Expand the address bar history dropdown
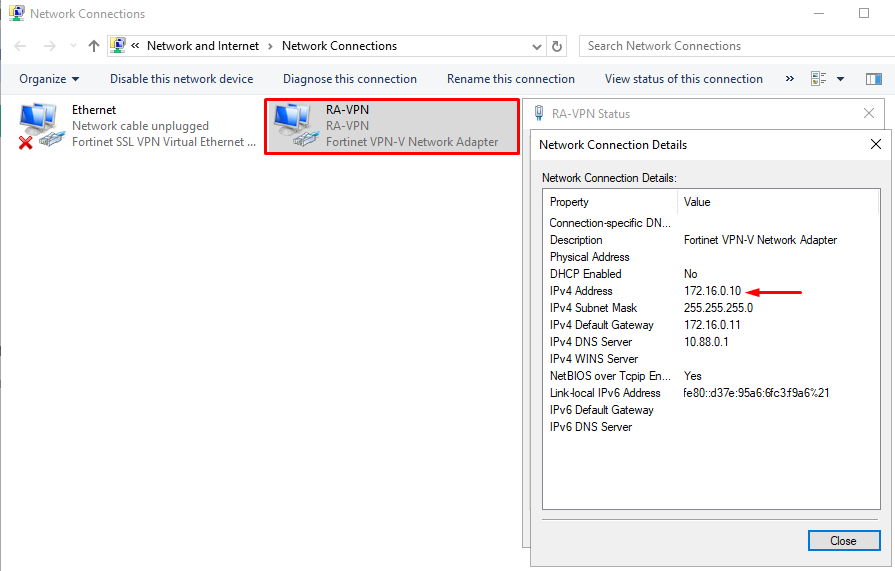The height and width of the screenshot is (571, 895). coord(537,47)
